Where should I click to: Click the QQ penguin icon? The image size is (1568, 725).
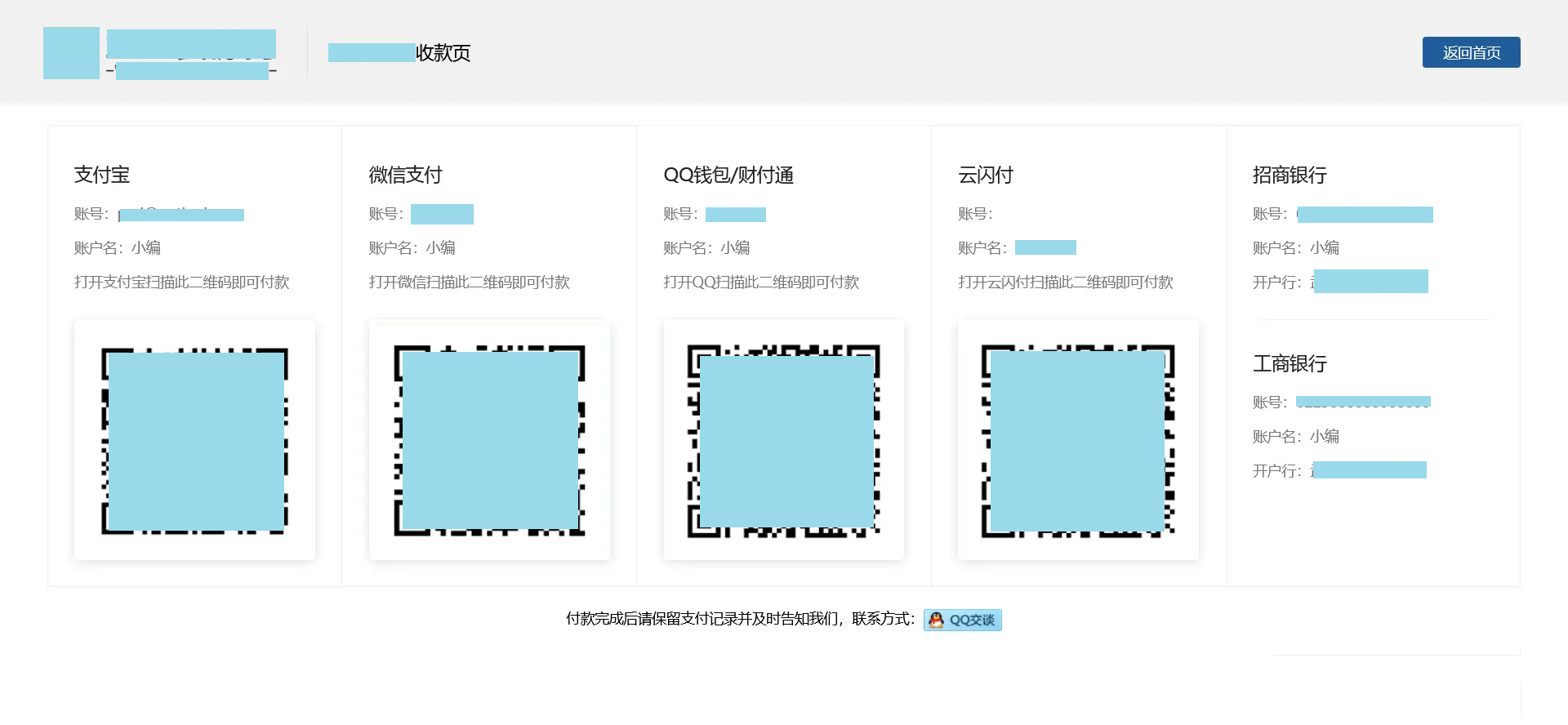pos(936,620)
